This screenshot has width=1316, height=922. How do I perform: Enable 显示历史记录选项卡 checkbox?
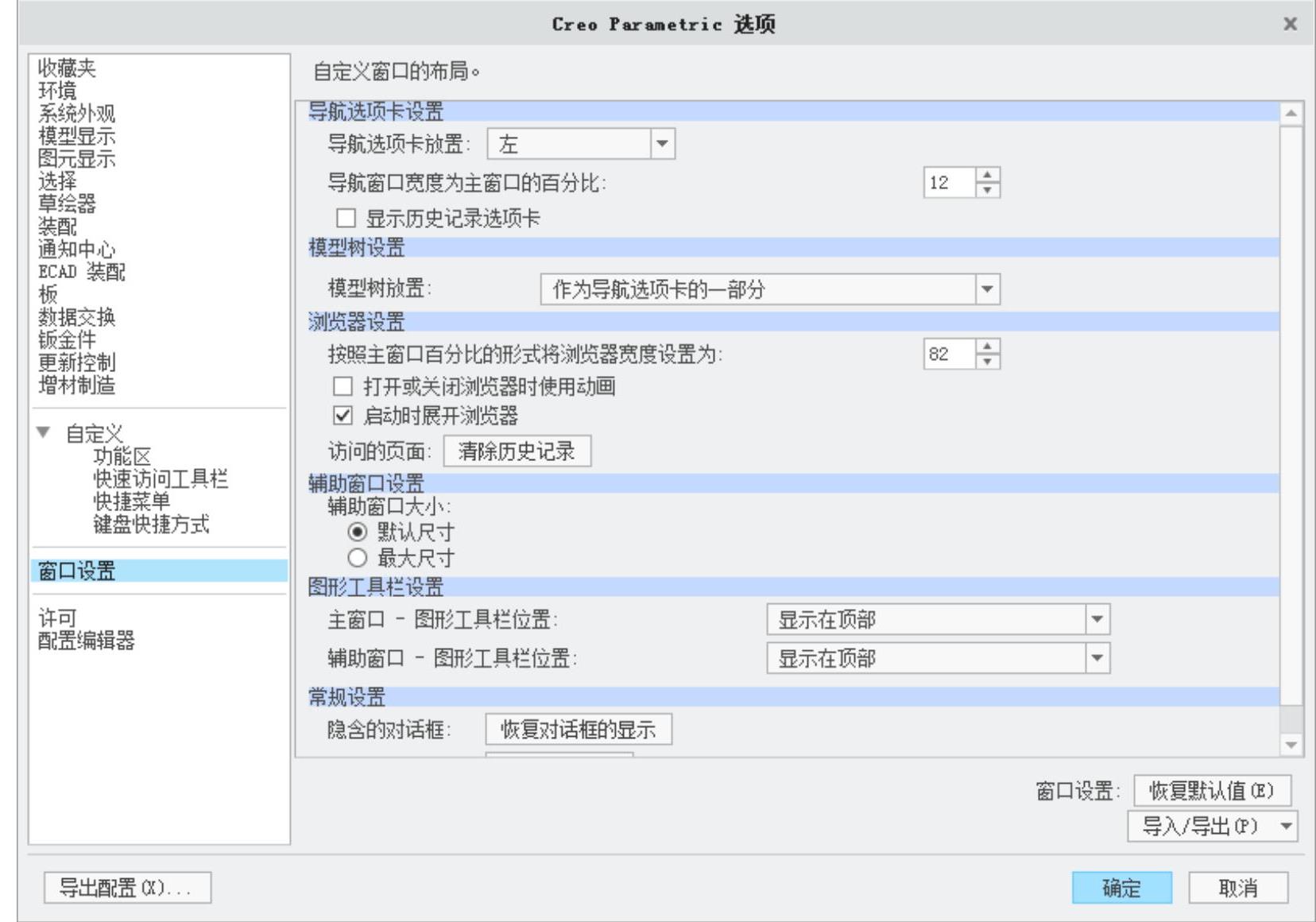click(346, 218)
